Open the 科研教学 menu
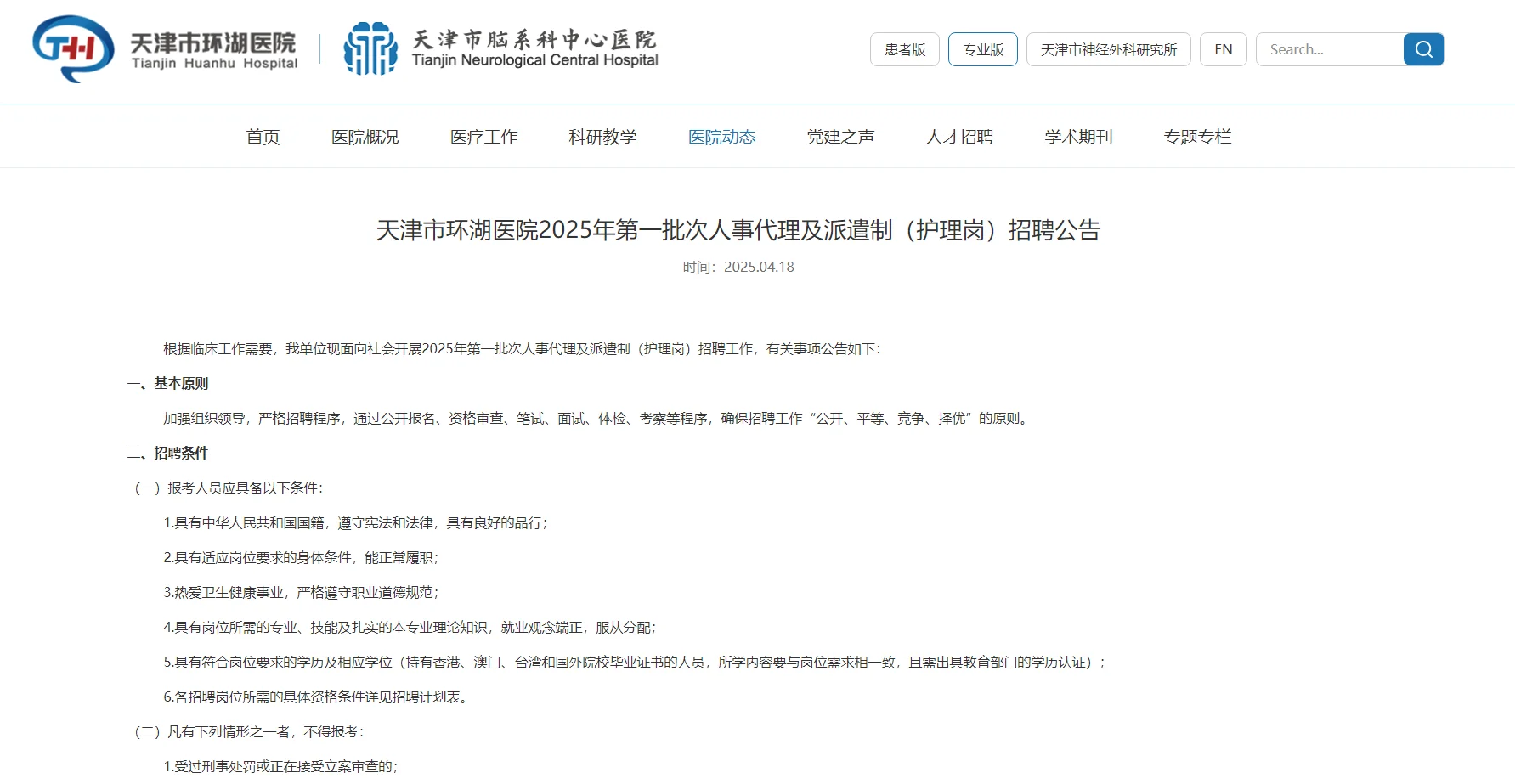 [x=603, y=137]
